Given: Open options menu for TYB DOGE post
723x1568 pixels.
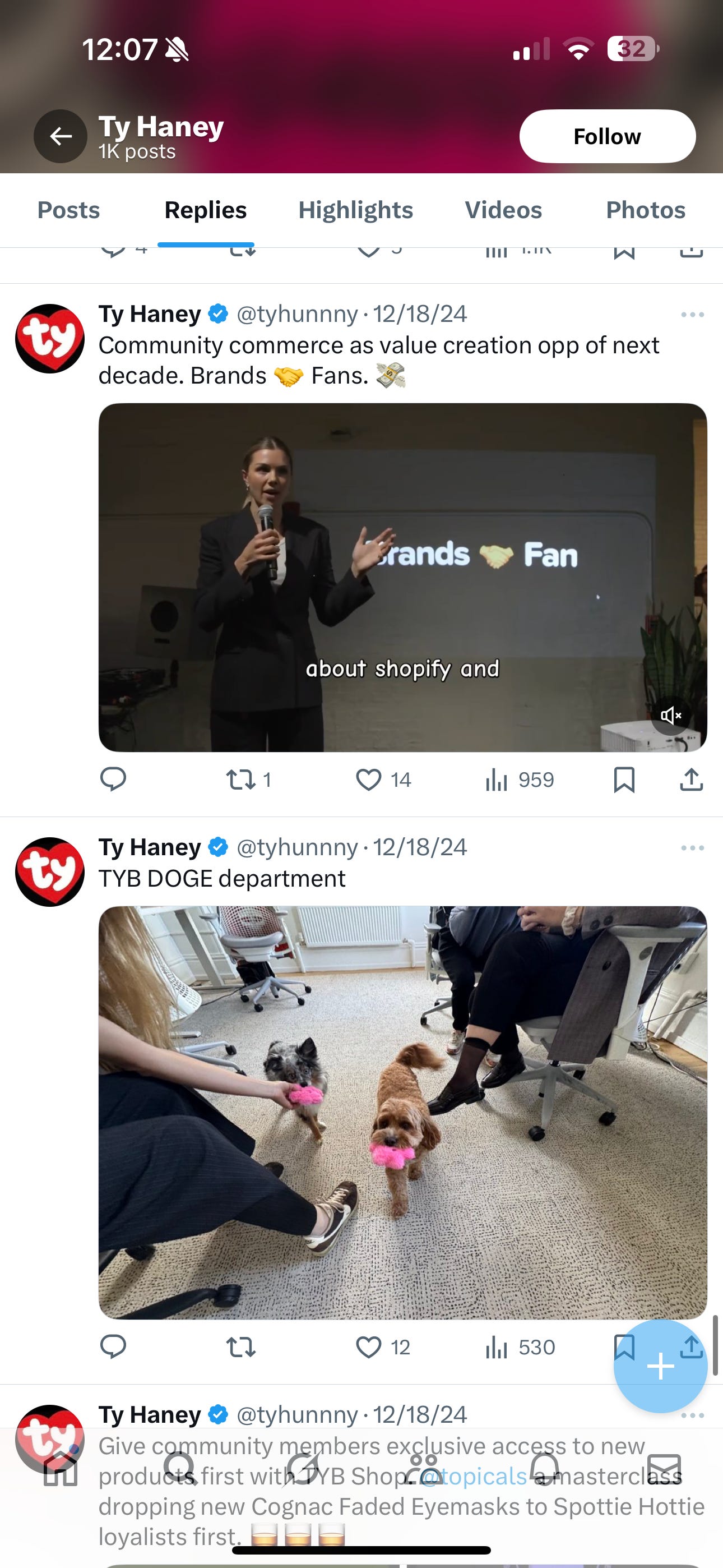Looking at the screenshot, I should (x=693, y=848).
